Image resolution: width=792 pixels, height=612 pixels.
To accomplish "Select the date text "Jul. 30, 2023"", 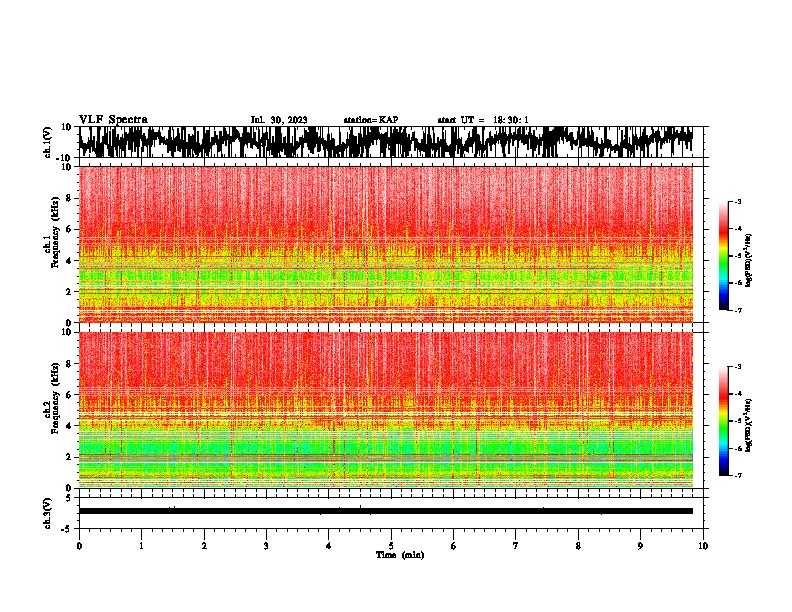I will 279,120.
